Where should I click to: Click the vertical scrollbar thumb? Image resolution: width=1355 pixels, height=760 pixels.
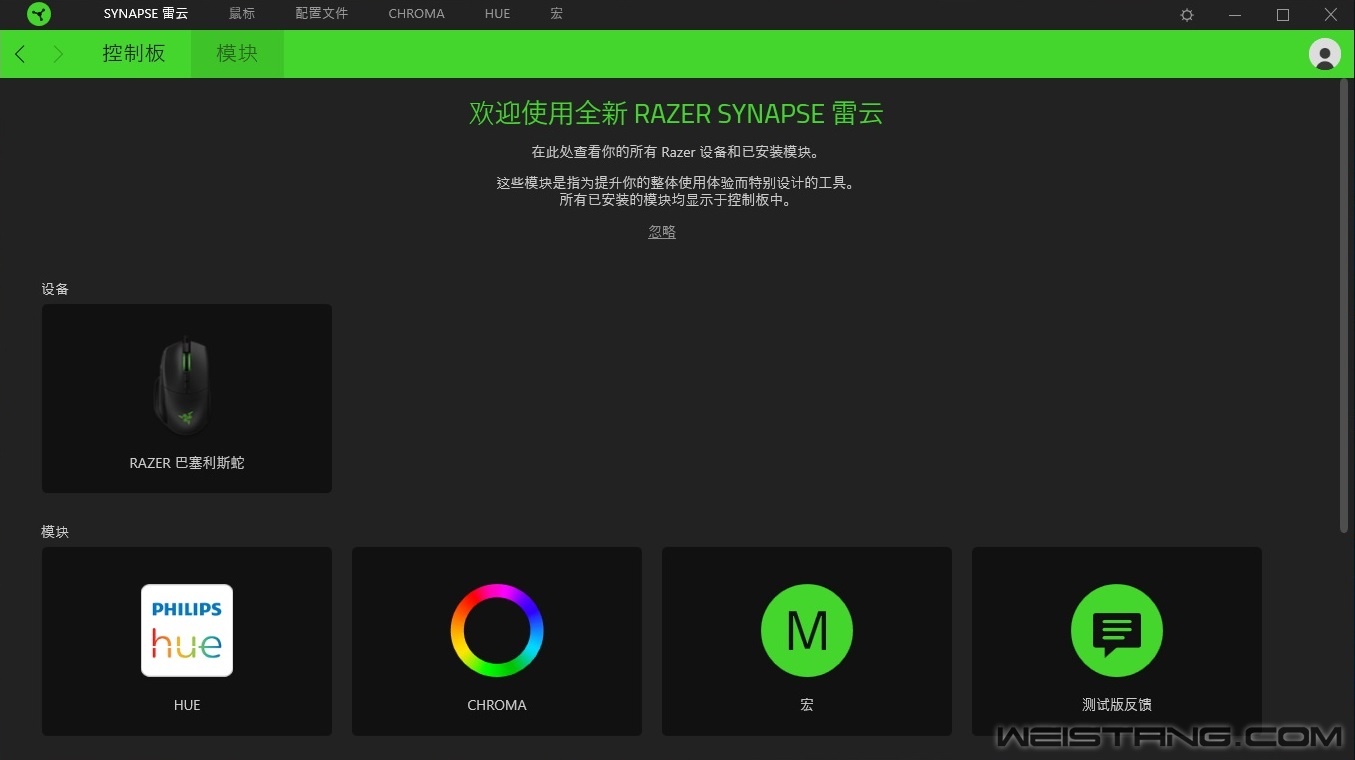(x=1344, y=305)
